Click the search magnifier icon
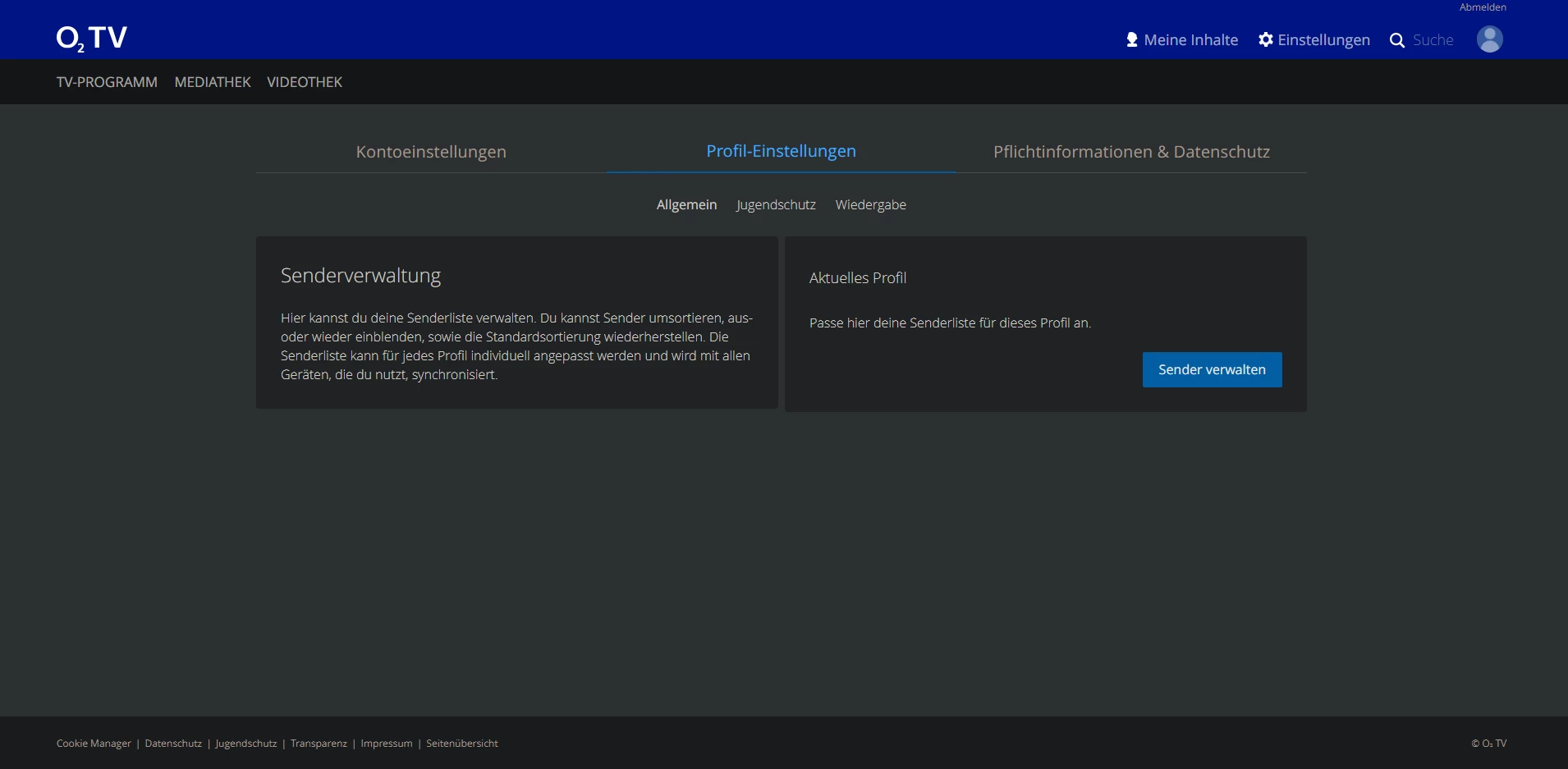The height and width of the screenshot is (769, 1568). tap(1396, 40)
